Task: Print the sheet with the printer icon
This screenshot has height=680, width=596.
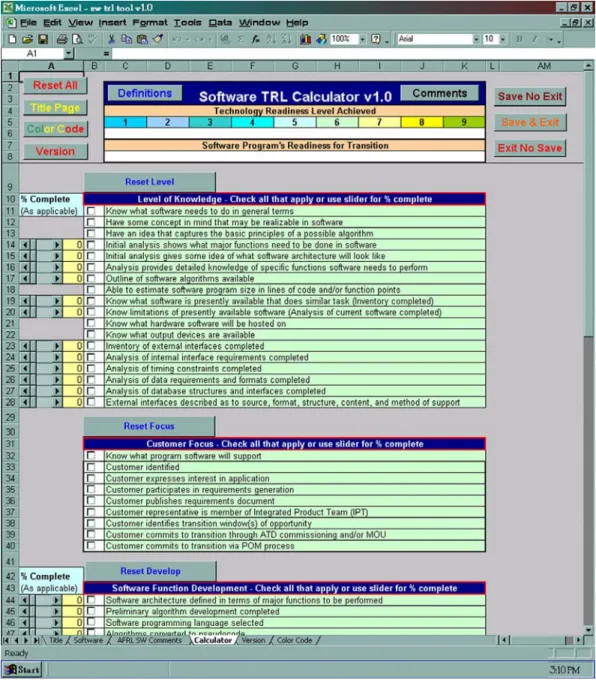Action: tap(62, 39)
